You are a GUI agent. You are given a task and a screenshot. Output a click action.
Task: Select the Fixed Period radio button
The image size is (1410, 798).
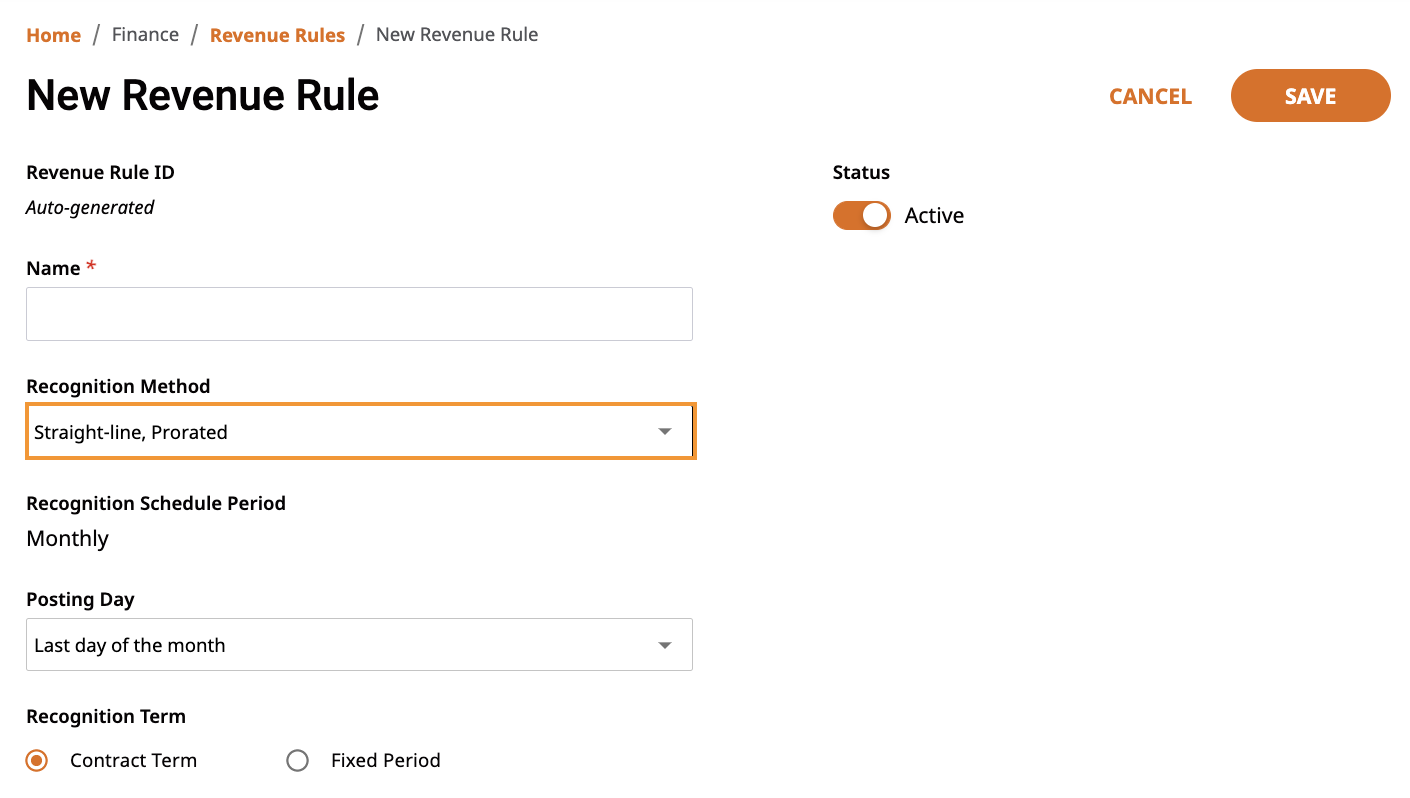coord(297,761)
